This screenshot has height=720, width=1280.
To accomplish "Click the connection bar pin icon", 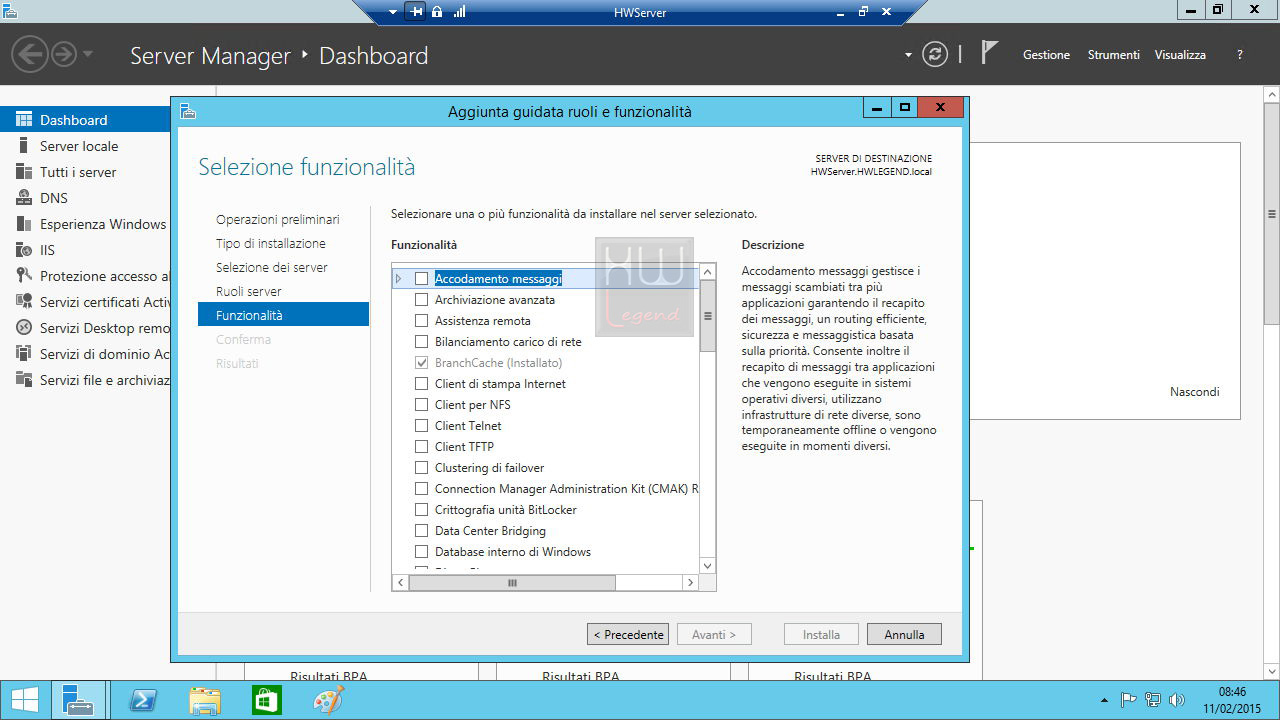I will click(x=417, y=12).
